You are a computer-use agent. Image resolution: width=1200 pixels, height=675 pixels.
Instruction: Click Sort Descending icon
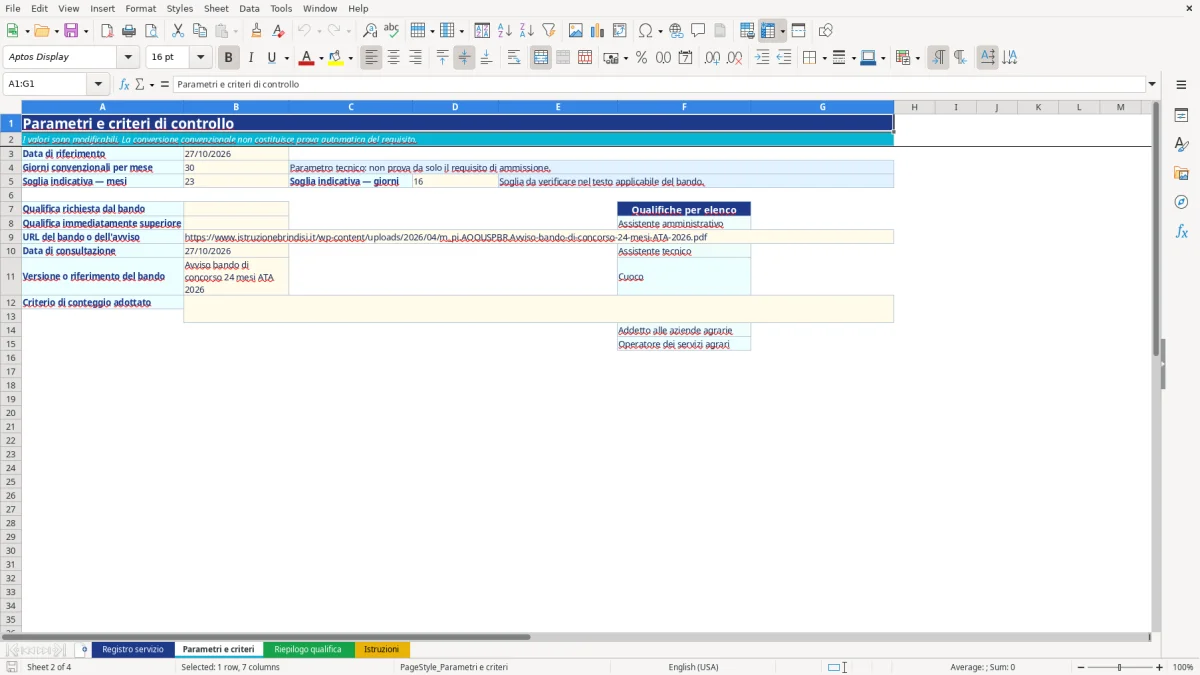527,31
